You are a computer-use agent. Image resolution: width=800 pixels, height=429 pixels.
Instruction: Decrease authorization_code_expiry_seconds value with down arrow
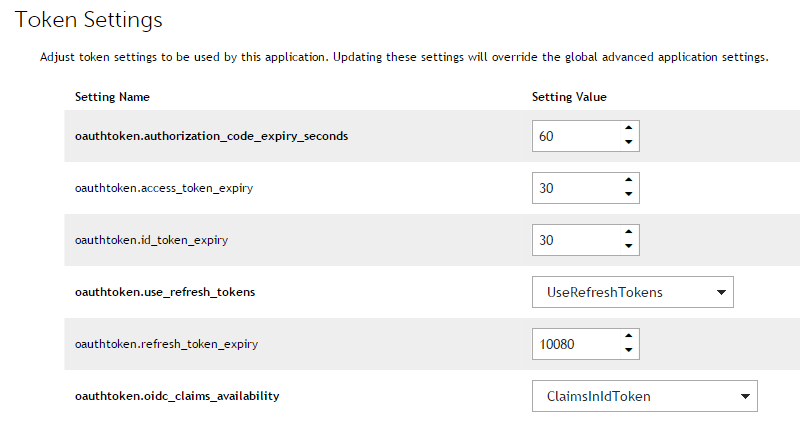point(628,143)
